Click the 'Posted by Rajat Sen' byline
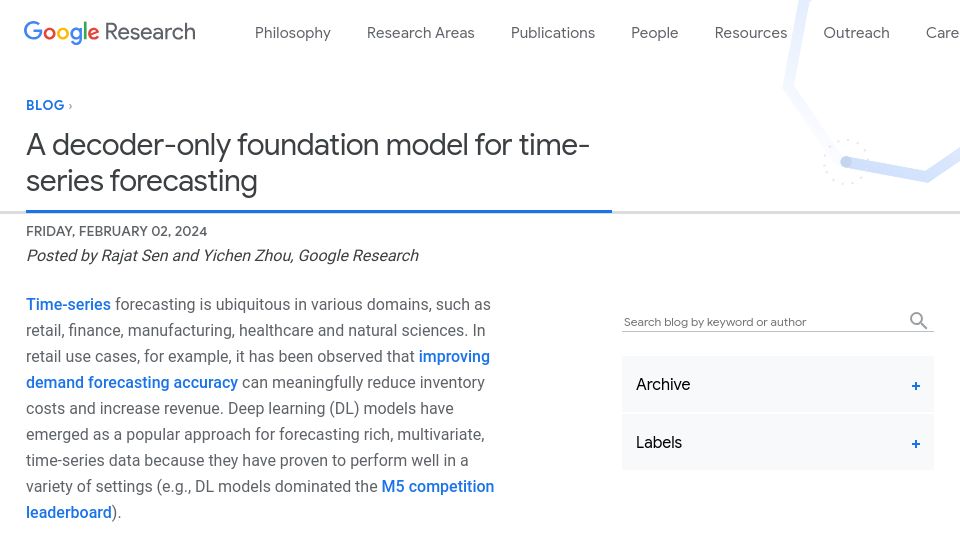960x540 pixels. tap(222, 256)
